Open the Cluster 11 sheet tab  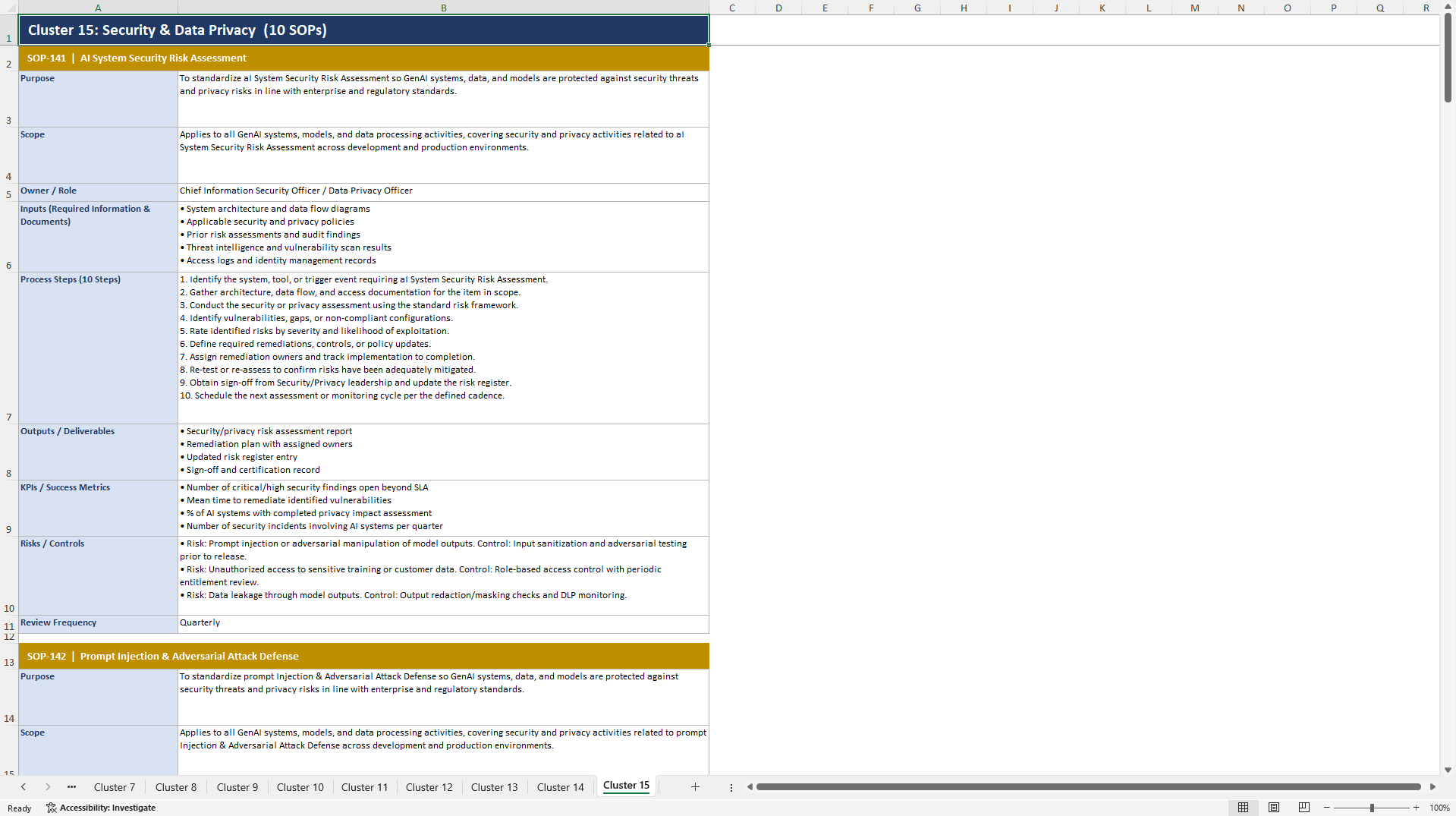364,787
